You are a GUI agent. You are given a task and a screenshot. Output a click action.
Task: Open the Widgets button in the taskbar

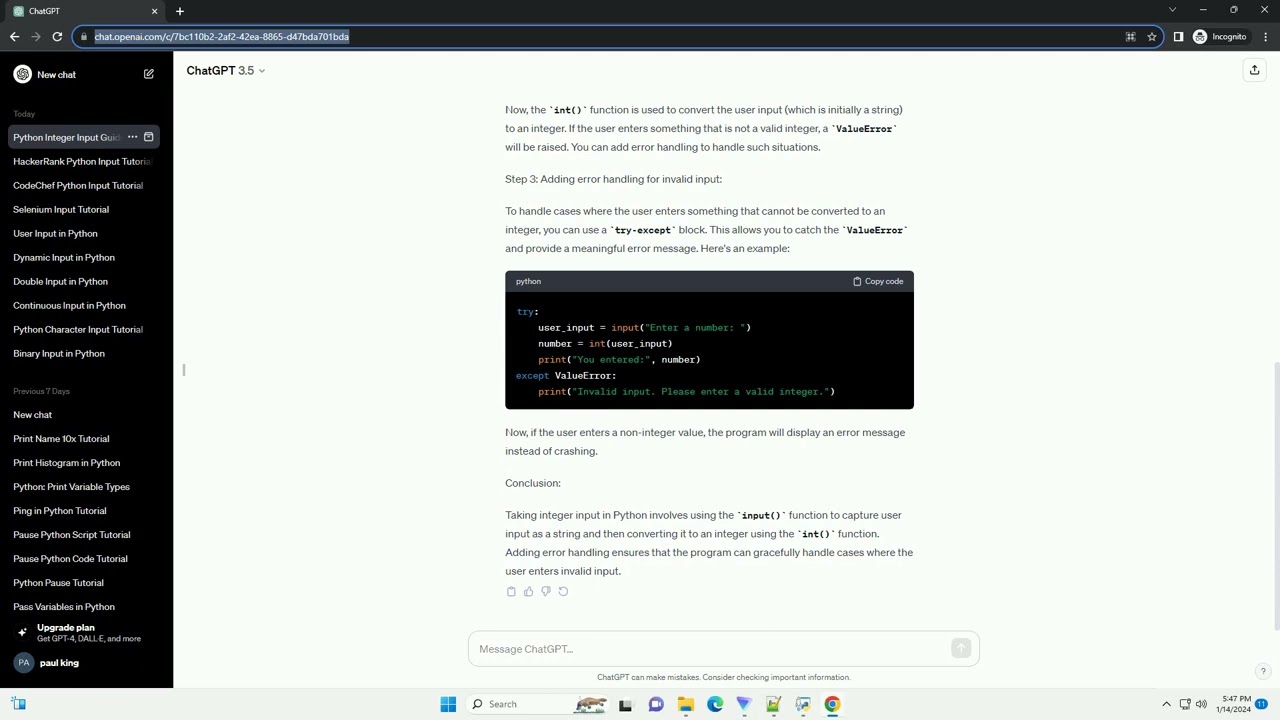coord(19,704)
